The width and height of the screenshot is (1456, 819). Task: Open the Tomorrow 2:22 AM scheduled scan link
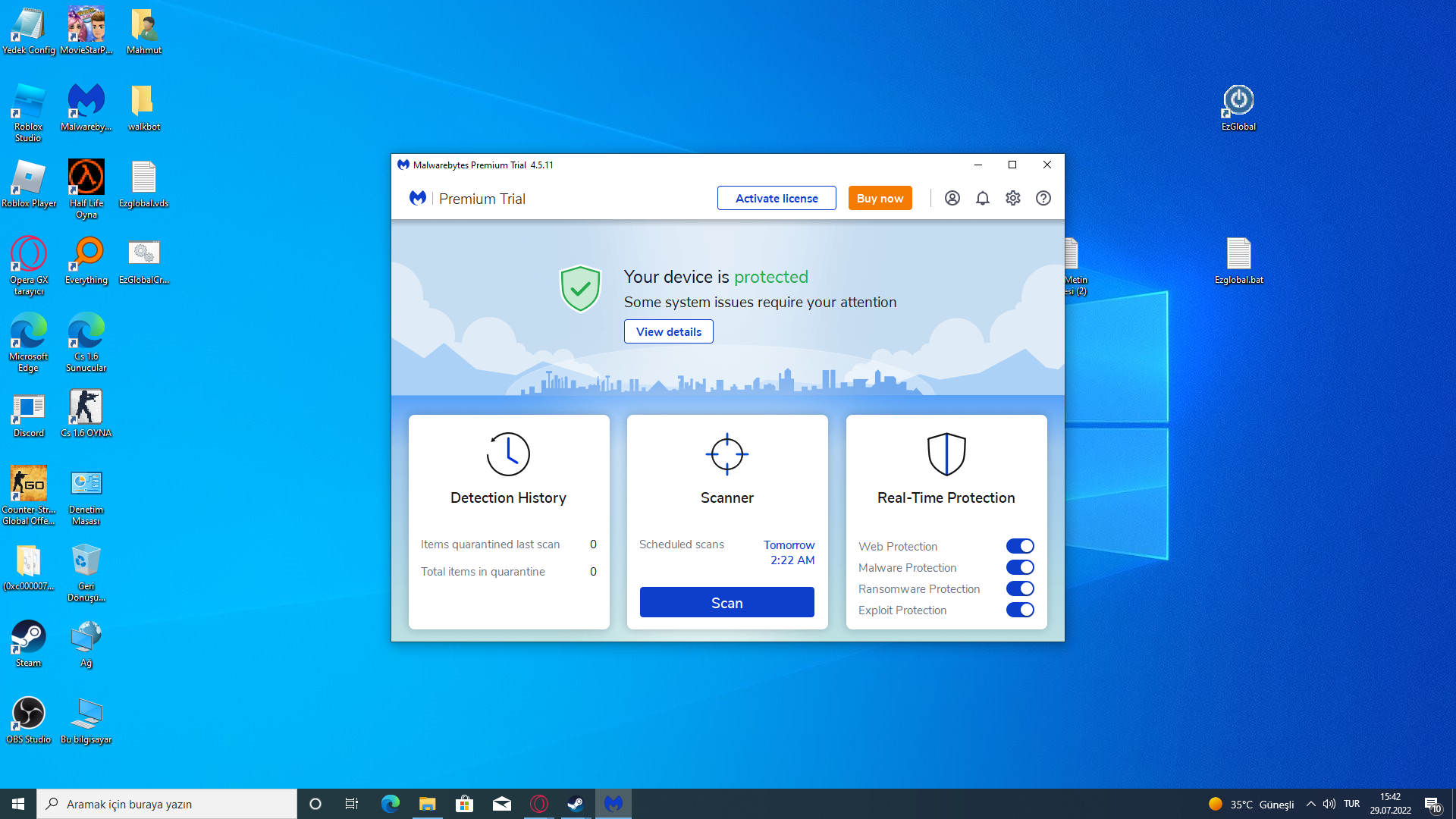(789, 552)
